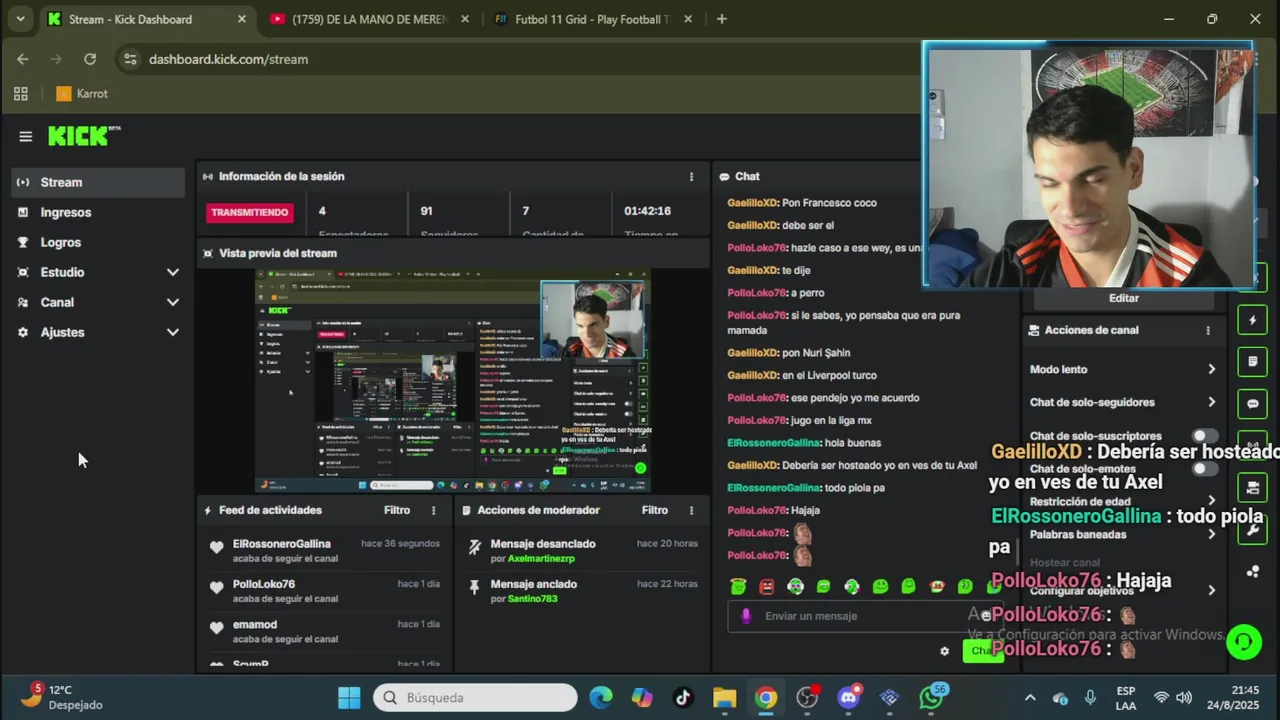Click the purple microphone icon in message box
The height and width of the screenshot is (720, 1280).
pyautogui.click(x=746, y=616)
